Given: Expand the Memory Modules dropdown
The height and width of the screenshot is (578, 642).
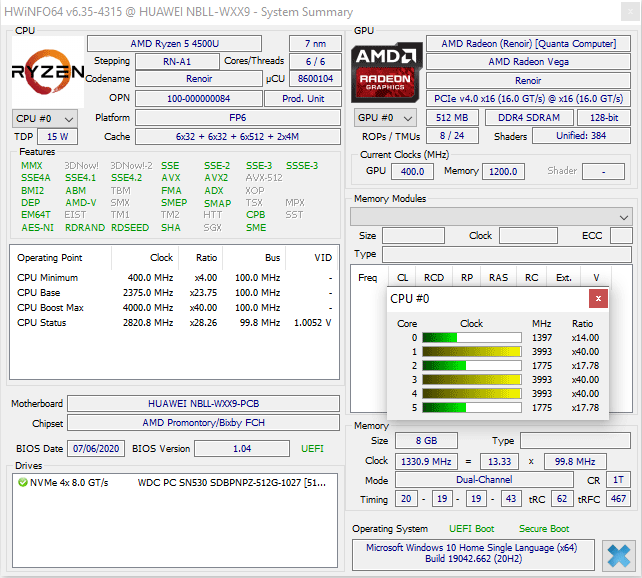Looking at the screenshot, I should (491, 217).
